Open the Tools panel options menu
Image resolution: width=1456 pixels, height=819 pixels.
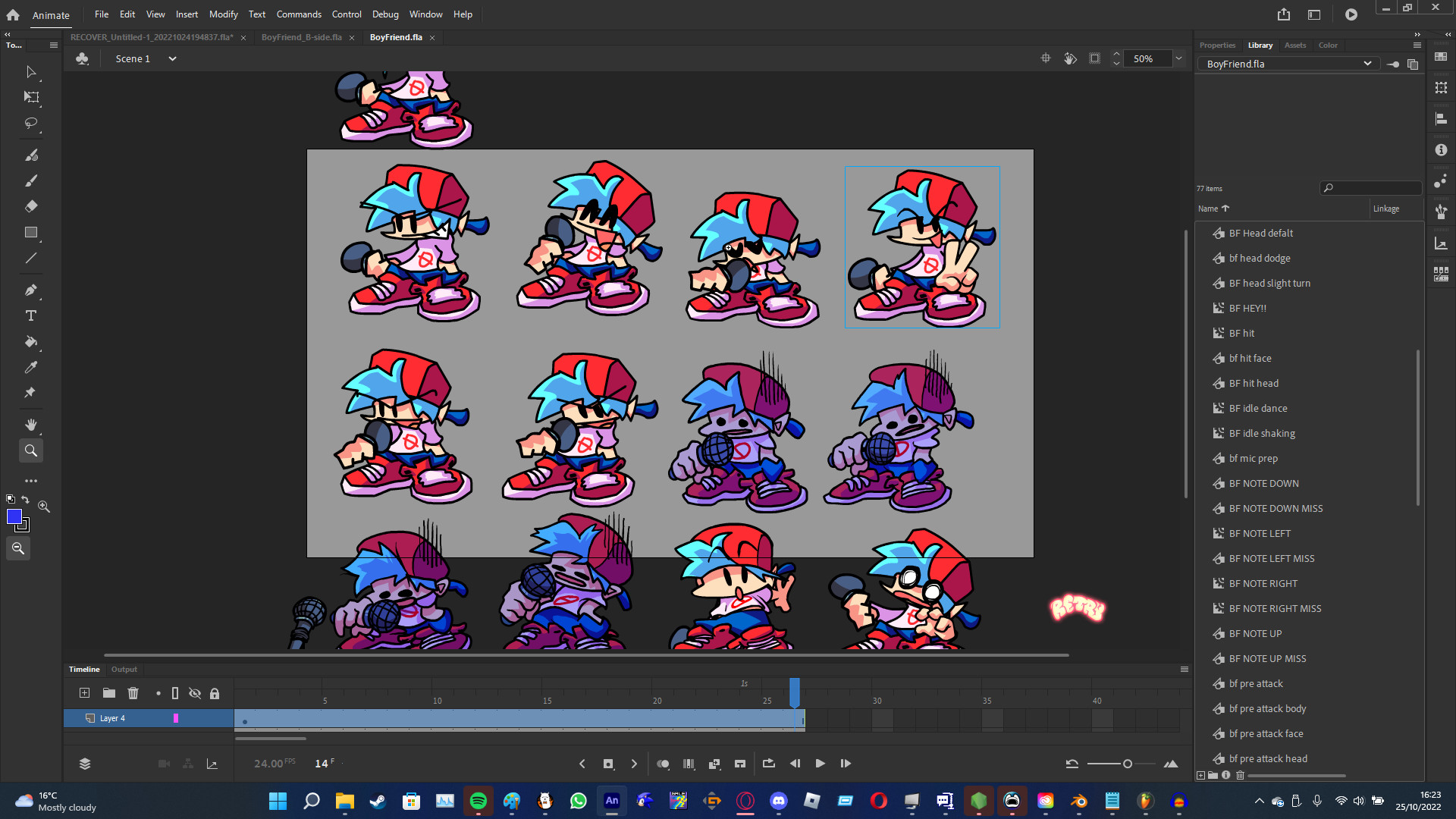[x=54, y=45]
